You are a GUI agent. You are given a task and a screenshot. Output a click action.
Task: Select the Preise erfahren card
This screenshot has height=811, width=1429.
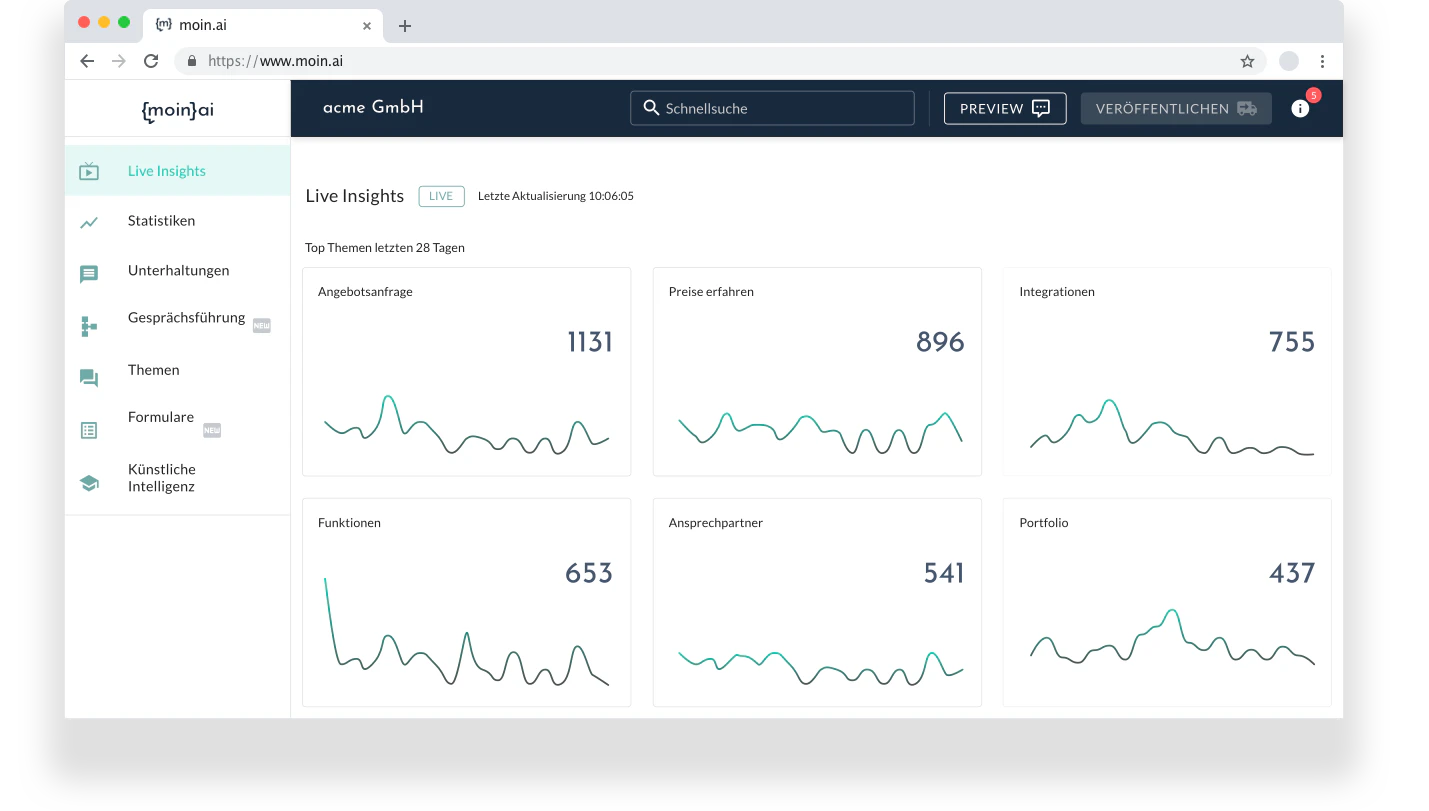point(816,371)
